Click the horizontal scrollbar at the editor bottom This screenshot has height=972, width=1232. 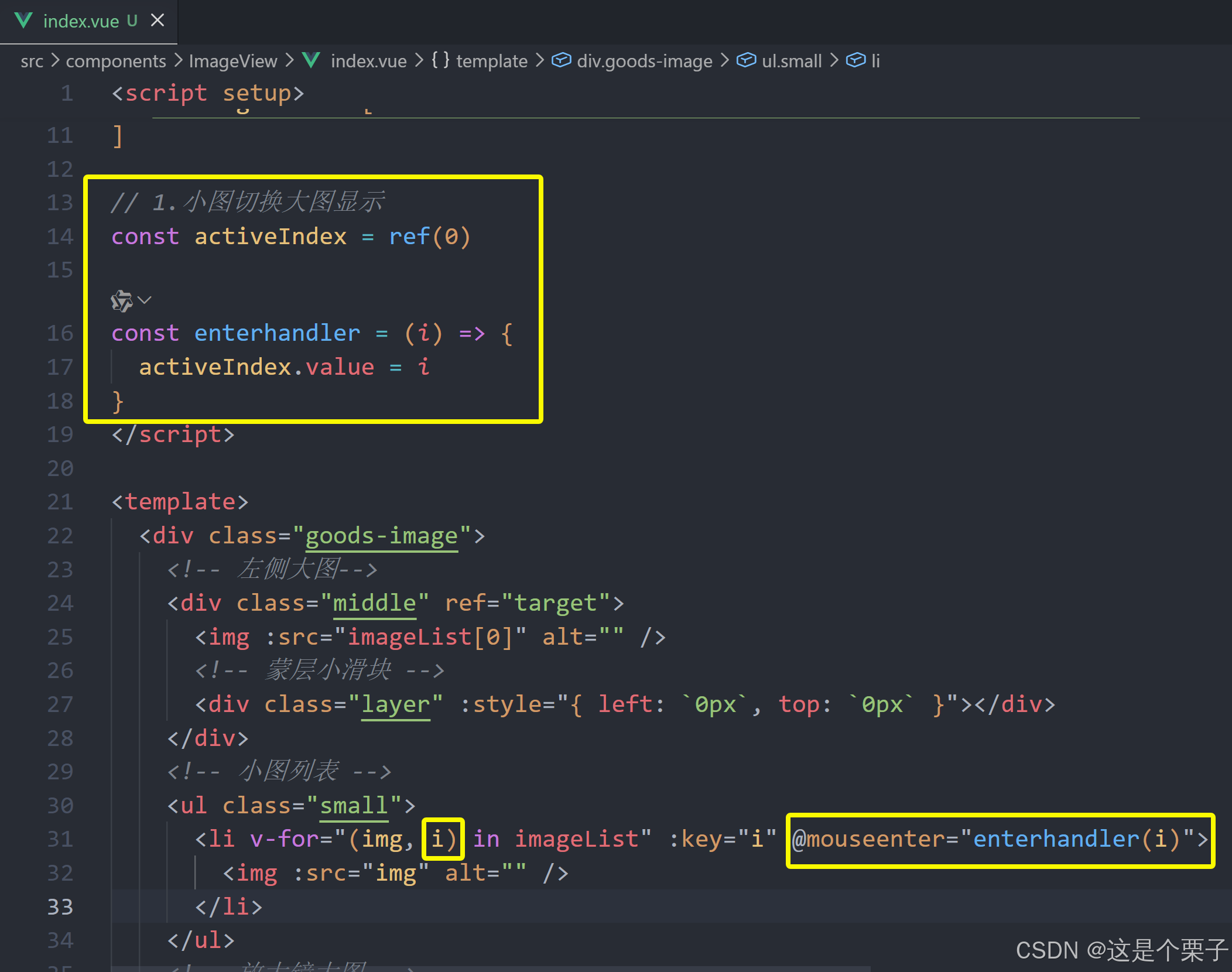click(491, 968)
